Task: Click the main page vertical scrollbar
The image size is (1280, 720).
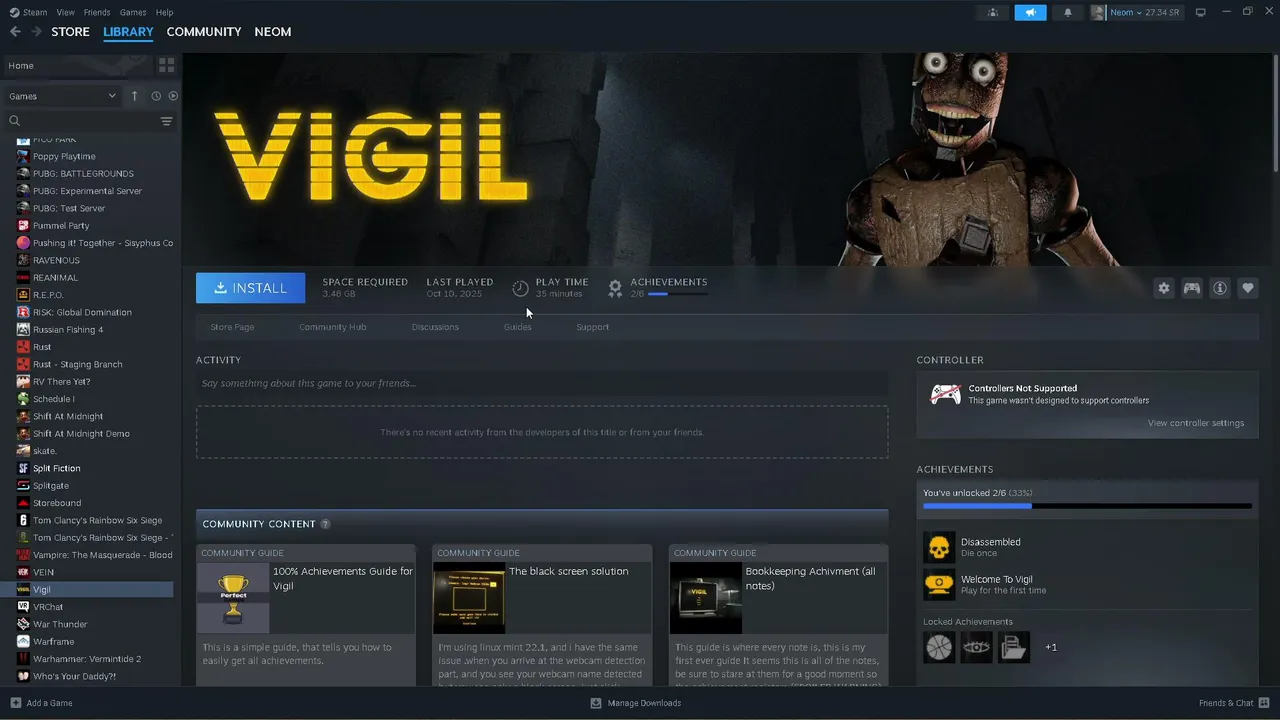Action: [1275, 112]
